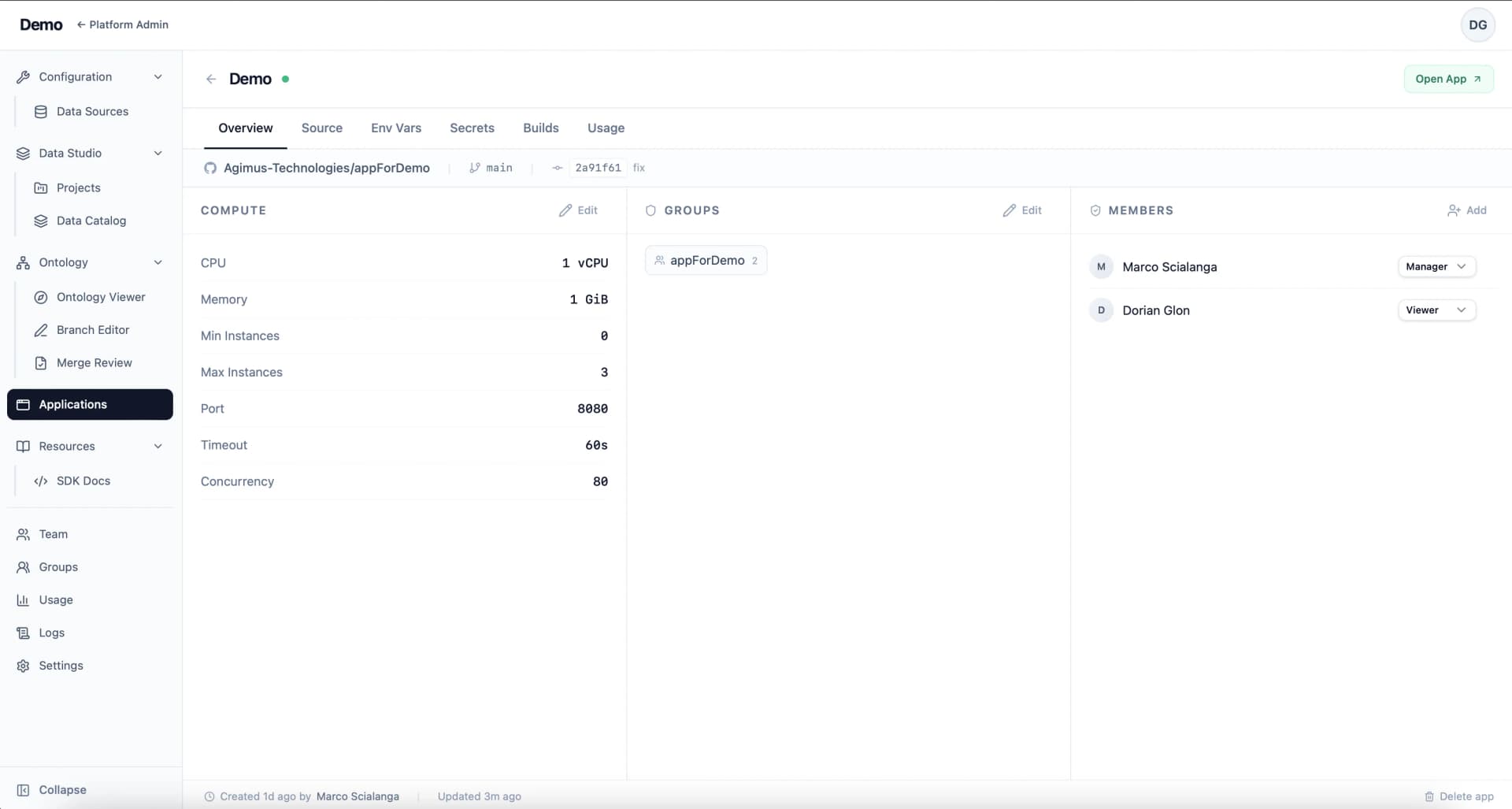Viewport: 1512px width, 809px height.
Task: Expand the Resources section chevron
Action: (158, 446)
